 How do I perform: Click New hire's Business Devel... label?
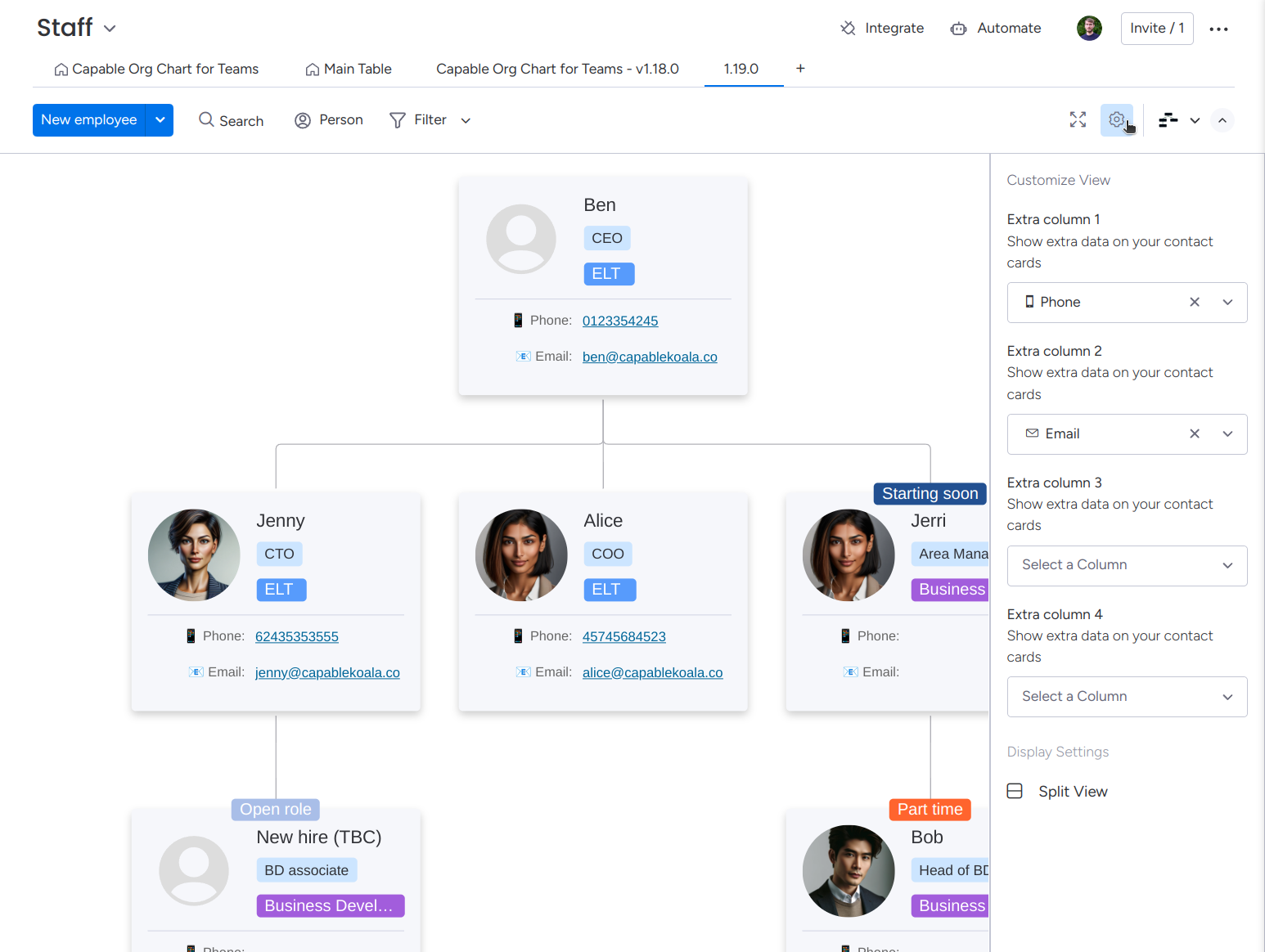[x=331, y=905]
